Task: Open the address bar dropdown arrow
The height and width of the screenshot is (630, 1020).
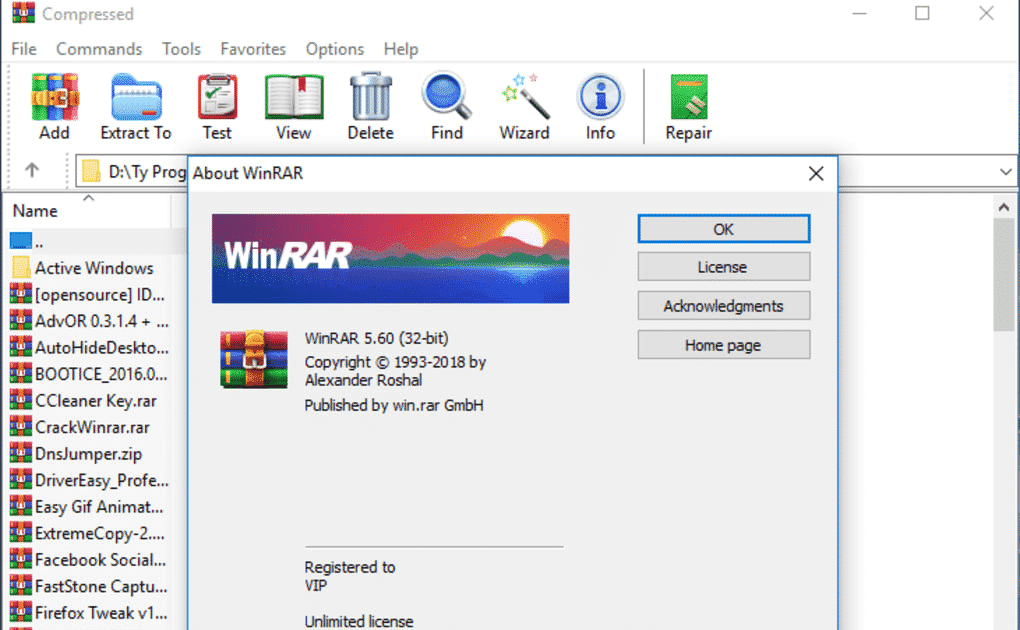Action: click(x=1007, y=170)
